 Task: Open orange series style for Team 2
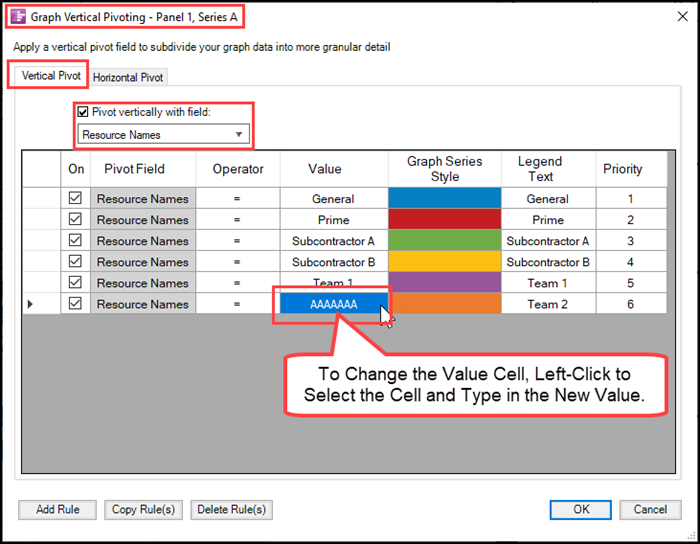tap(445, 303)
